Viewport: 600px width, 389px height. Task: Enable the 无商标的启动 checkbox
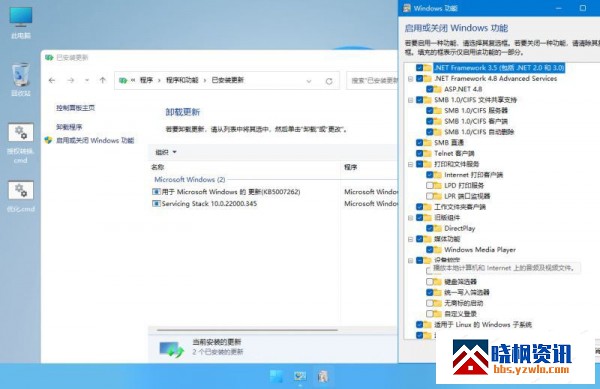click(x=429, y=303)
